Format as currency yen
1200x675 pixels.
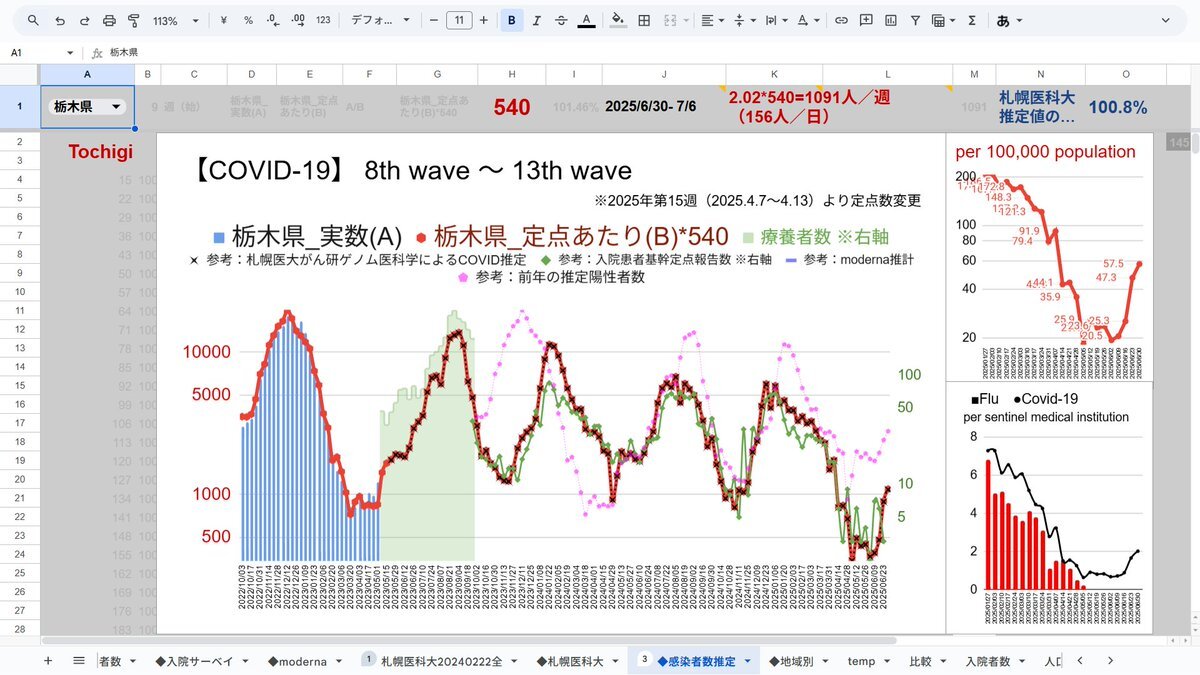[225, 20]
